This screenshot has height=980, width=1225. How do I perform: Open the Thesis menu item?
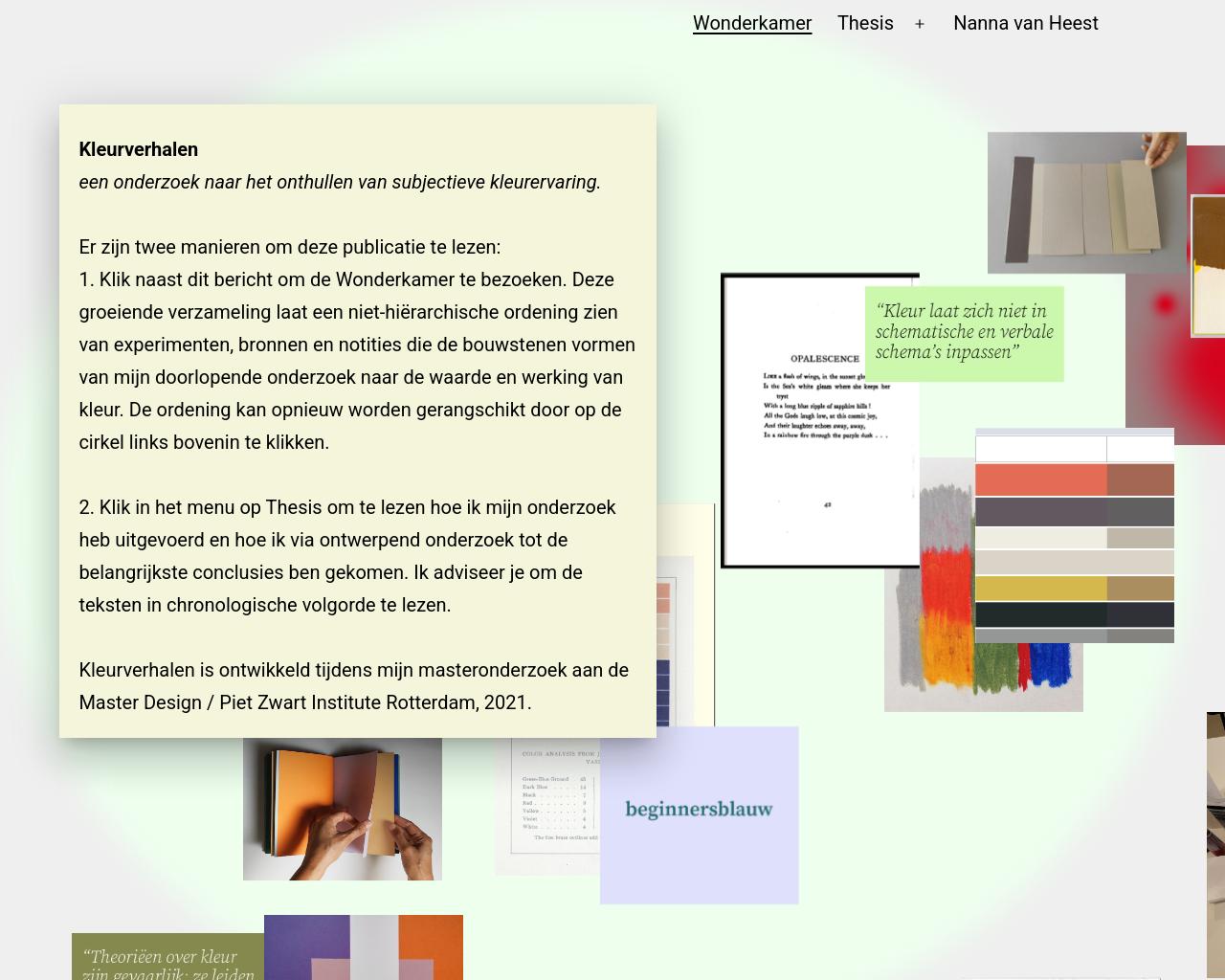click(x=865, y=23)
